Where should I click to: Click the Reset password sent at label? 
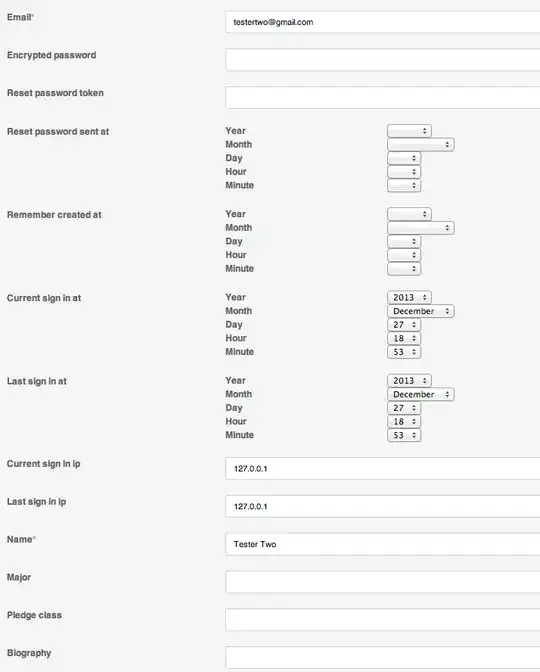point(58,132)
